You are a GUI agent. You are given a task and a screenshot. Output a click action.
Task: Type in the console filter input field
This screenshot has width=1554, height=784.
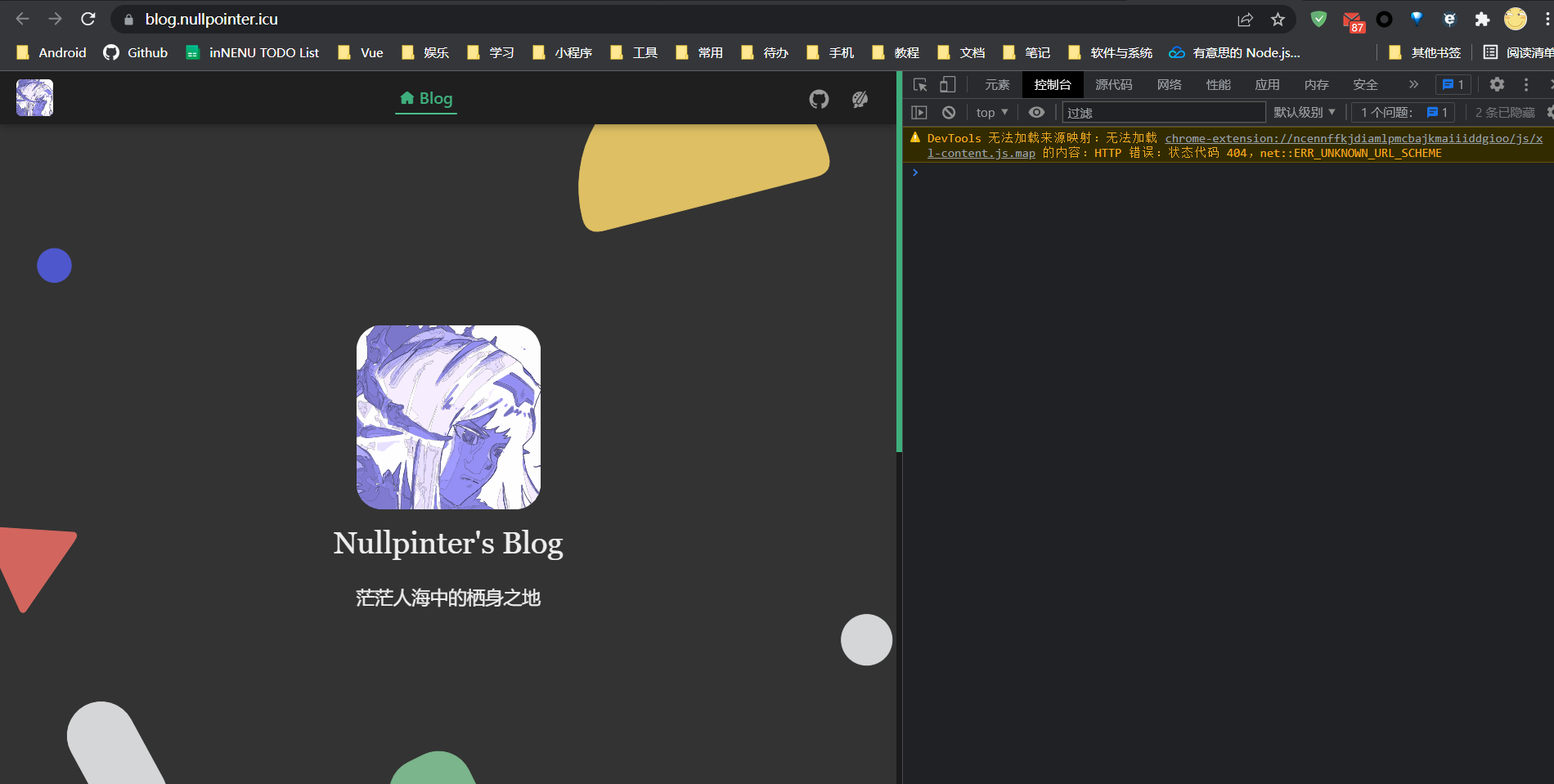tap(1161, 112)
